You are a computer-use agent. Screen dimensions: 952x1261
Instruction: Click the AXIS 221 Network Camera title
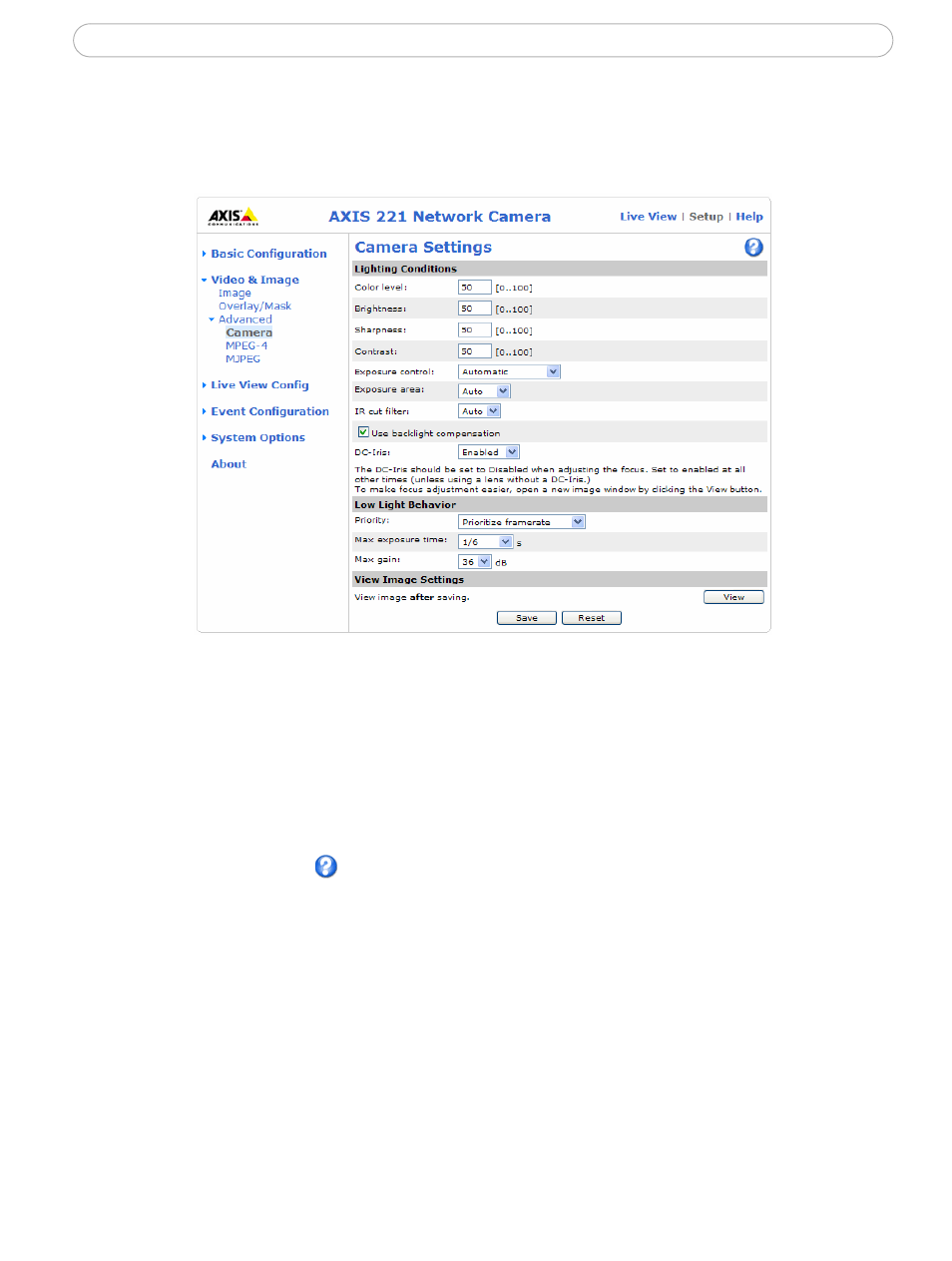coord(440,217)
